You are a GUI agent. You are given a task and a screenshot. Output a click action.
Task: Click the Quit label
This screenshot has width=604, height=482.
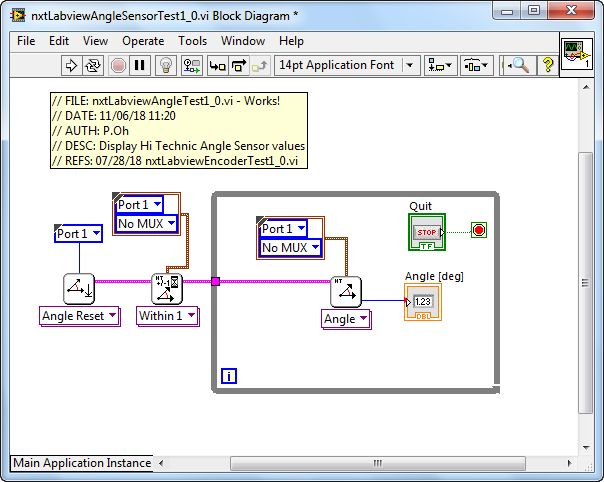(420, 206)
